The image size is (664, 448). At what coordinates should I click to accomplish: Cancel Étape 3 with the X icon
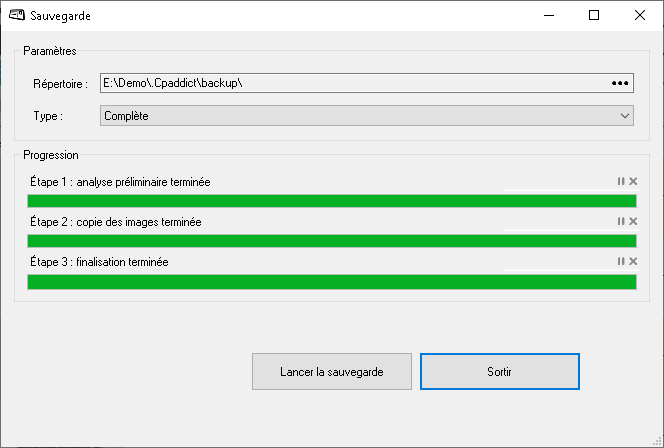pos(632,261)
